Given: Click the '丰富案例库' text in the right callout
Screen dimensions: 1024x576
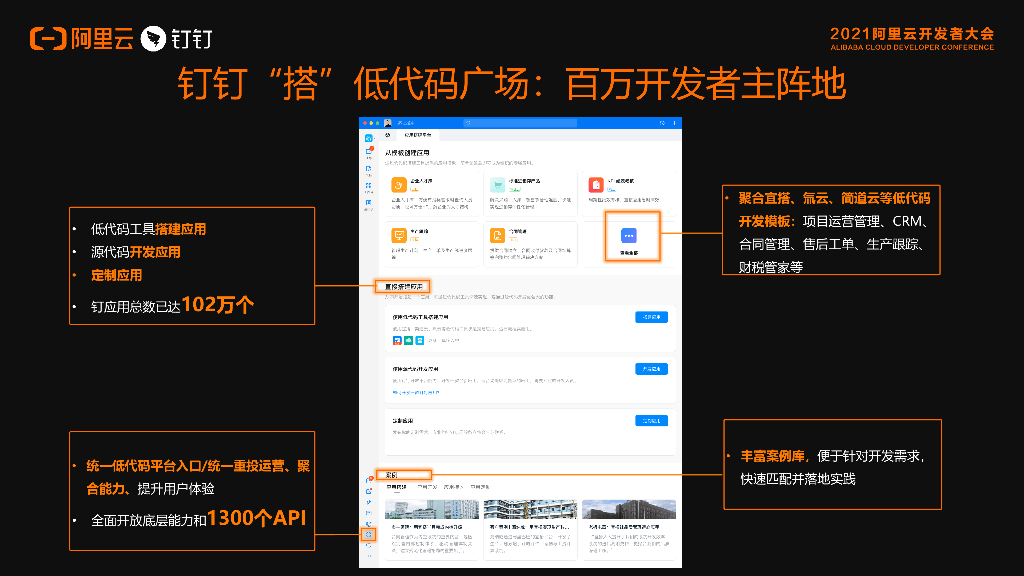Looking at the screenshot, I should [772, 456].
